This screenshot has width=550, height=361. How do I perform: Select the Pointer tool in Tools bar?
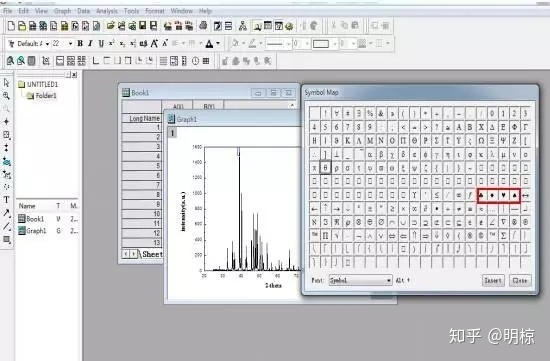pos(6,82)
